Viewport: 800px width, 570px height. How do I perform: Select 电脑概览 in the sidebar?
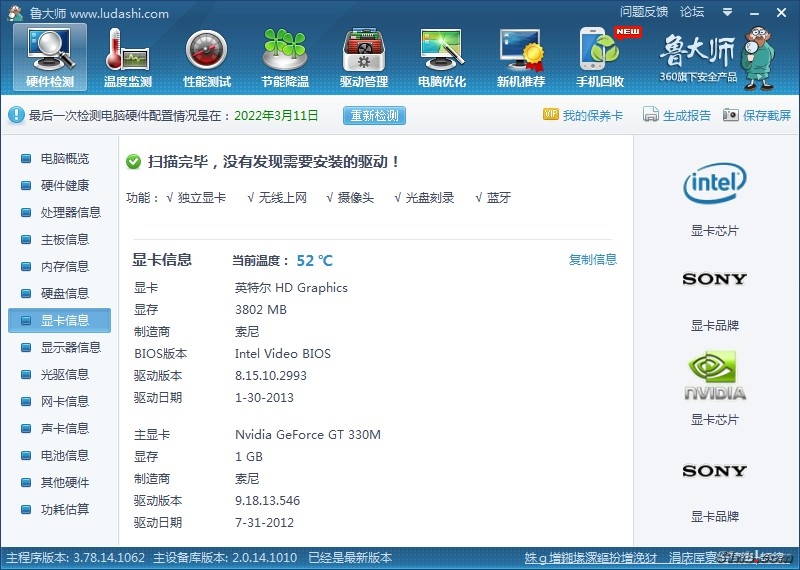64,159
